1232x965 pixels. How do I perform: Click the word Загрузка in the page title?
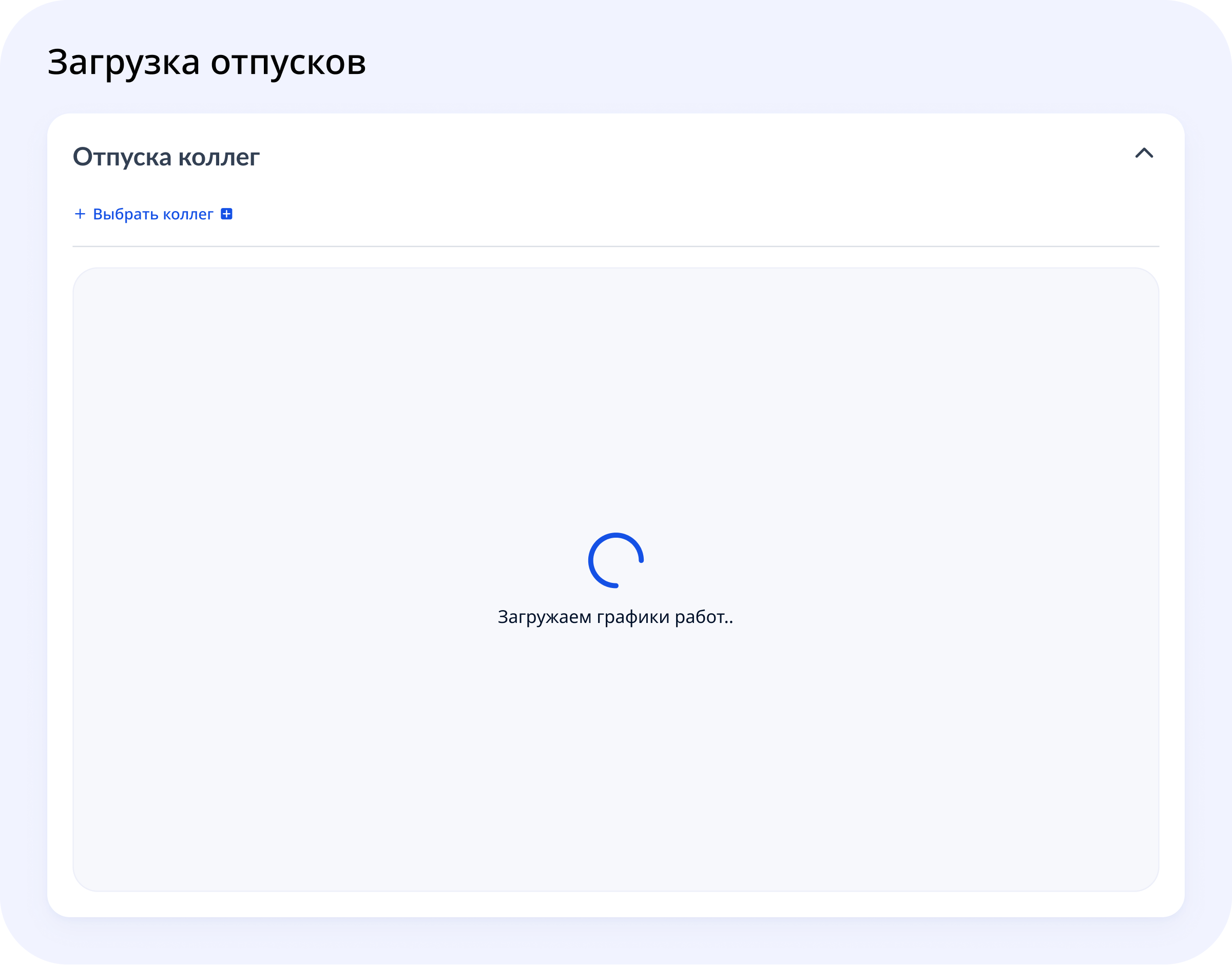pos(123,62)
